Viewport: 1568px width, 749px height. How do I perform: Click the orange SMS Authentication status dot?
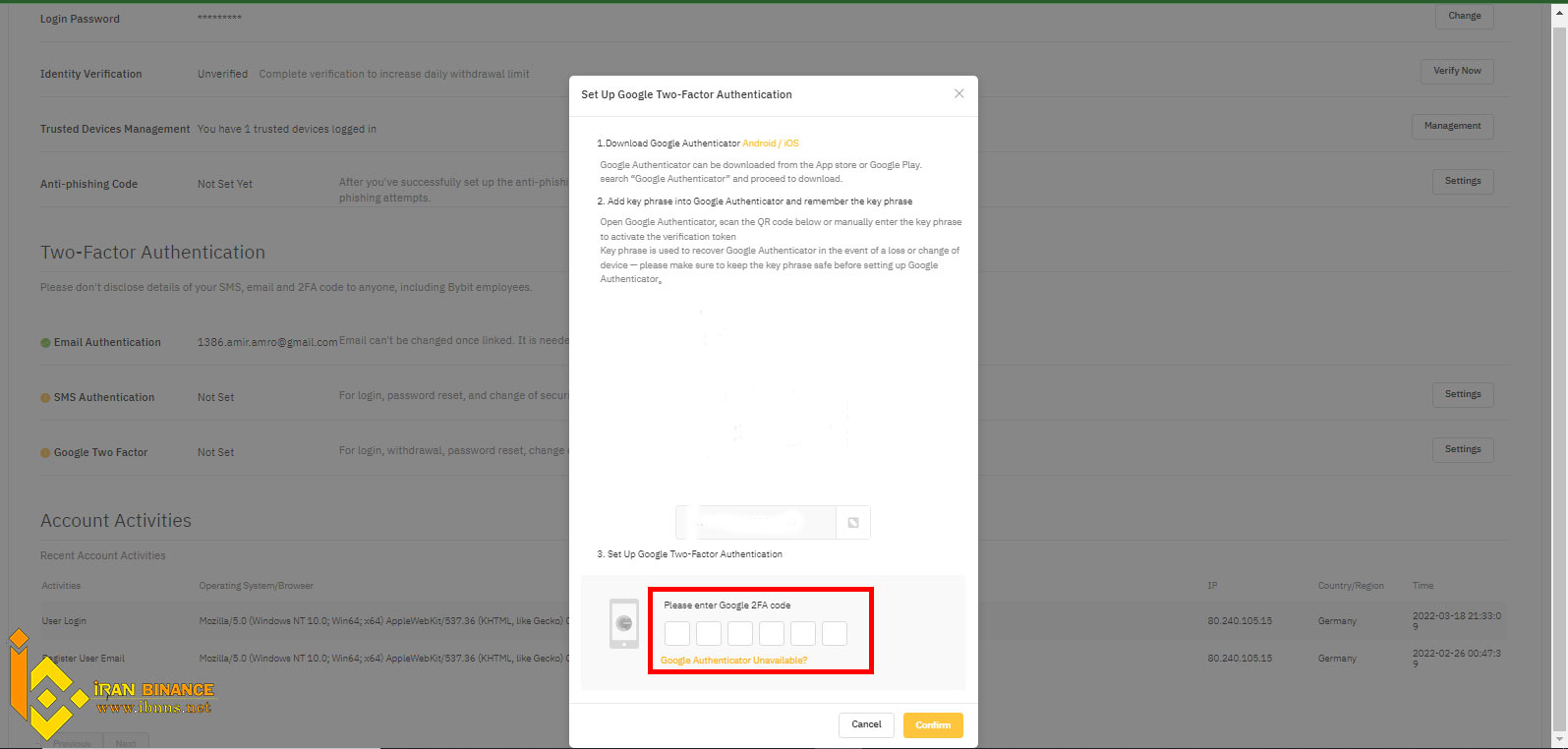click(x=45, y=398)
